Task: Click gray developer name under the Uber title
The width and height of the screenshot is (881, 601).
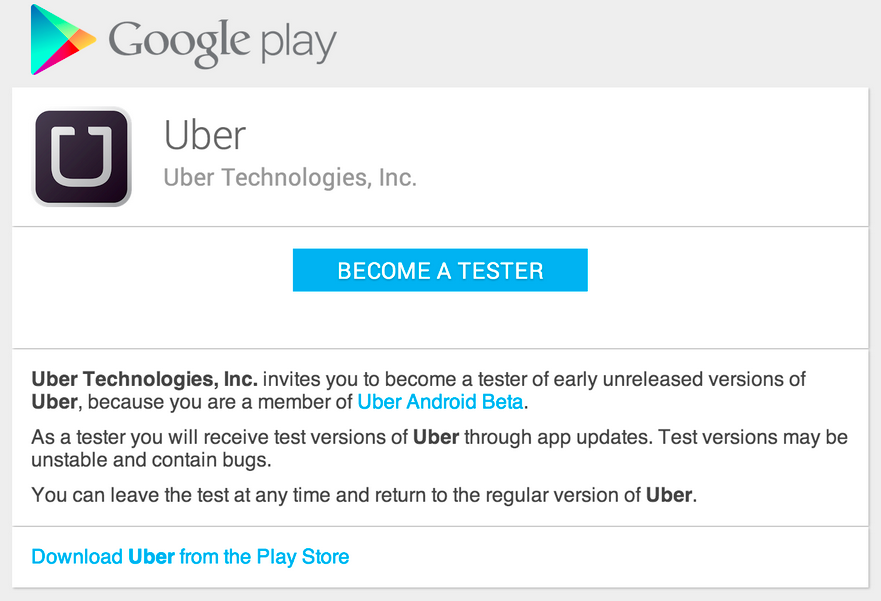Action: (289, 178)
